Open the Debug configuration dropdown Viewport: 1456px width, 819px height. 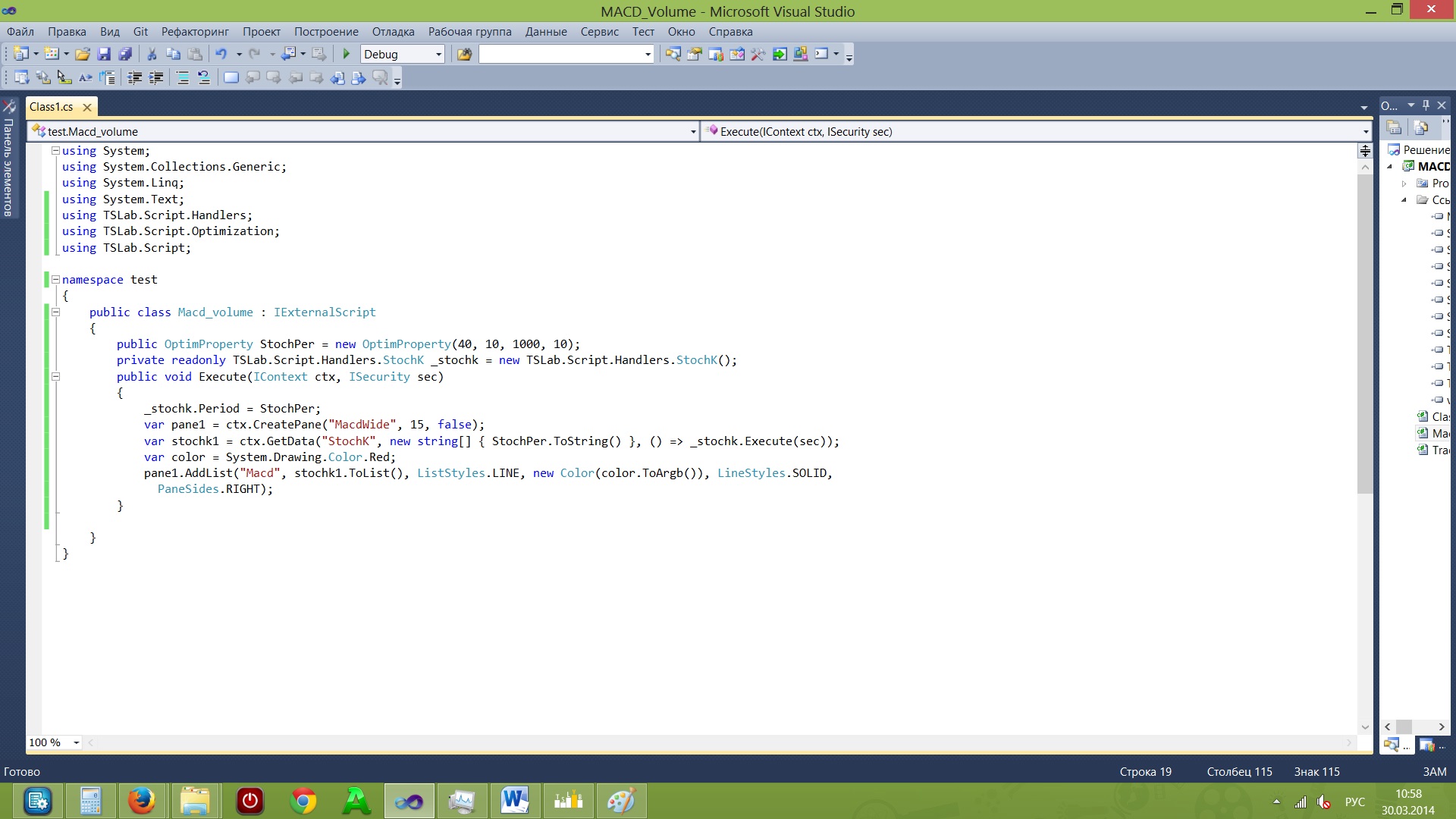click(438, 54)
